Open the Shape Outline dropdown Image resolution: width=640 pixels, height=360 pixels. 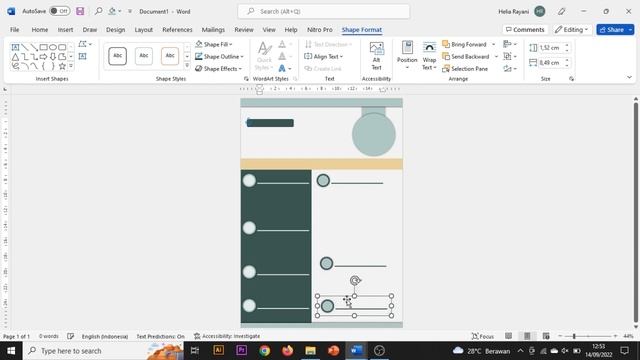(x=219, y=56)
